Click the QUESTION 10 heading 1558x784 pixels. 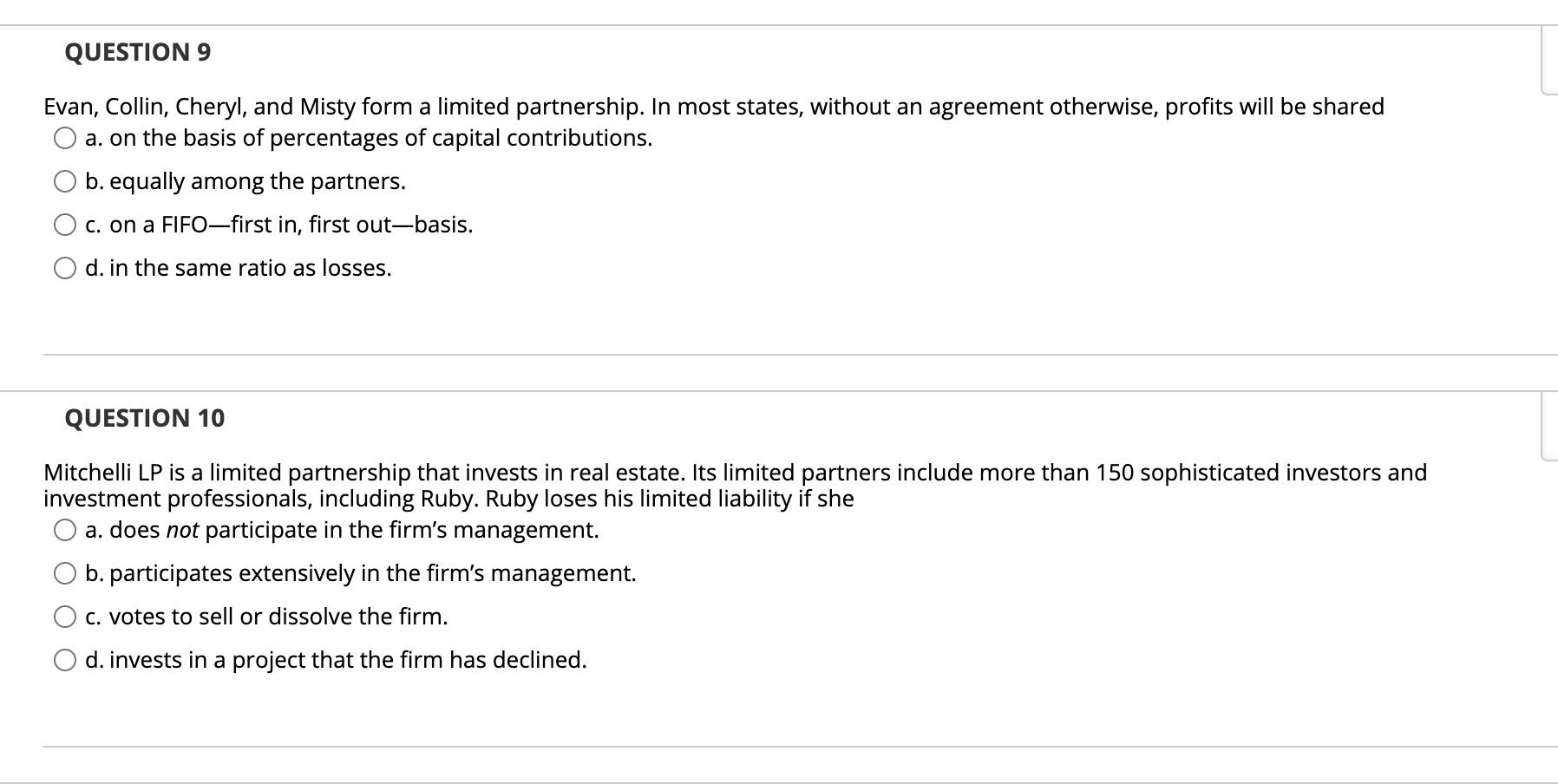tap(143, 418)
